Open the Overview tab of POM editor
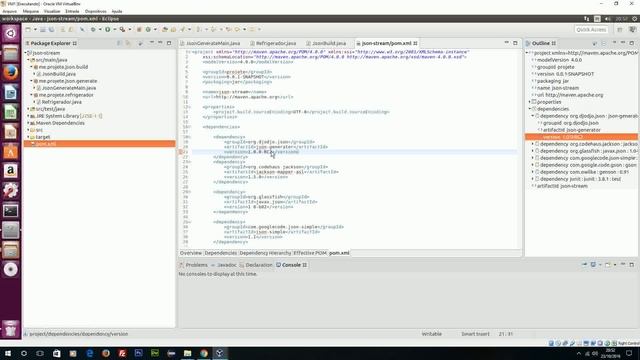 tap(191, 253)
